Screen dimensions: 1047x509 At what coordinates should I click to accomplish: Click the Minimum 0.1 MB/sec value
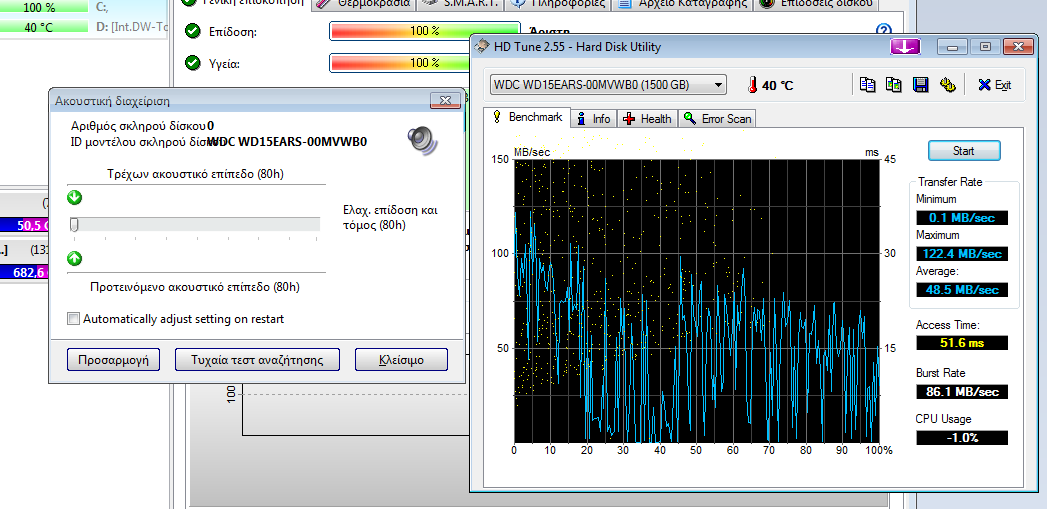[962, 218]
